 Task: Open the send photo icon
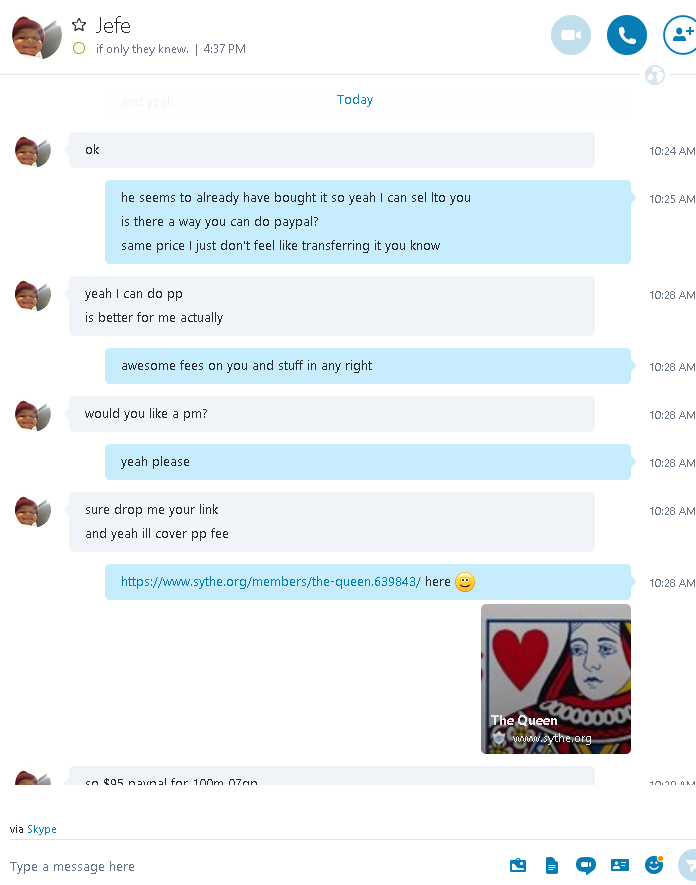point(518,865)
